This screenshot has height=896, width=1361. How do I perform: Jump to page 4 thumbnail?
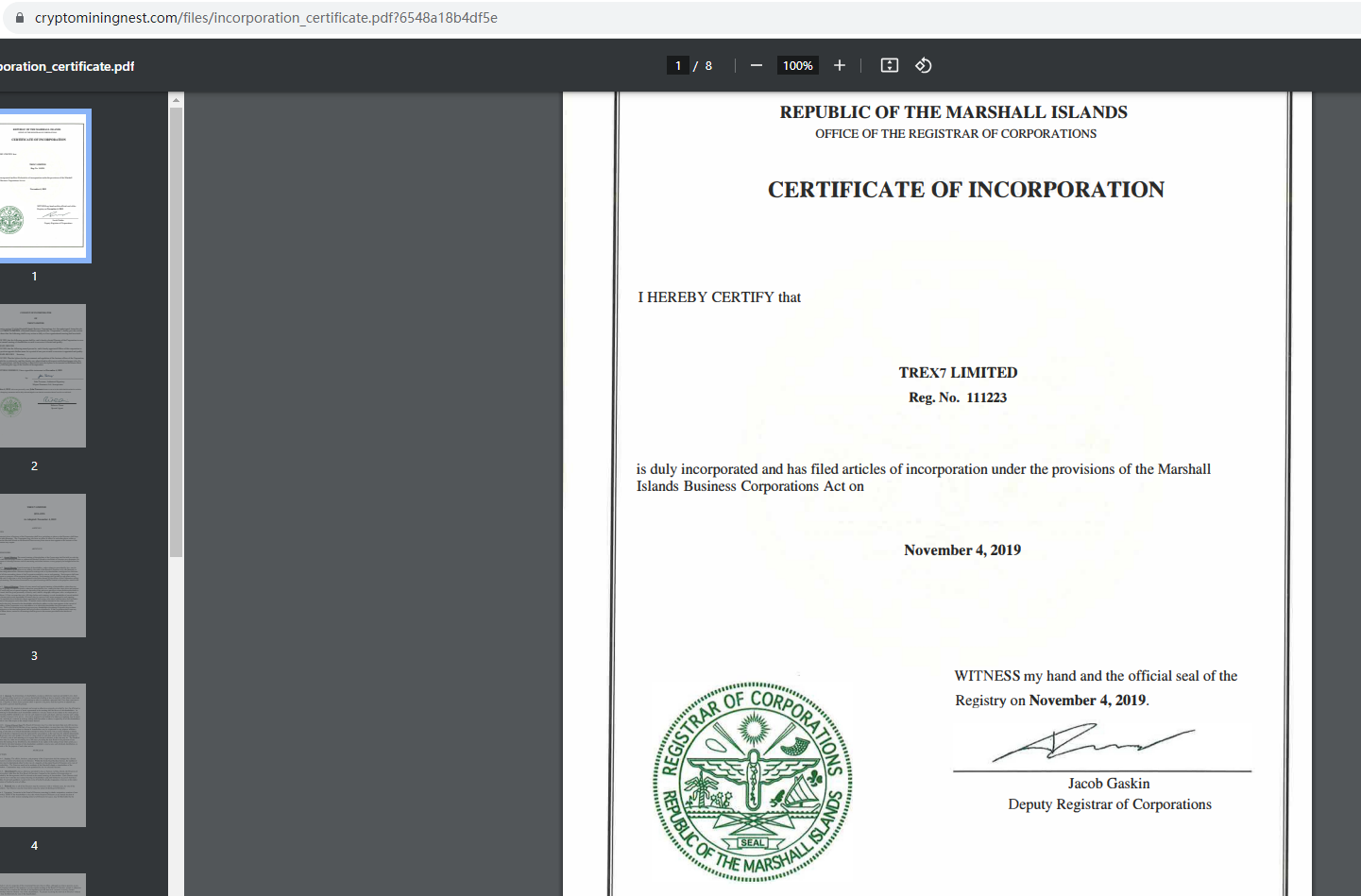(43, 755)
